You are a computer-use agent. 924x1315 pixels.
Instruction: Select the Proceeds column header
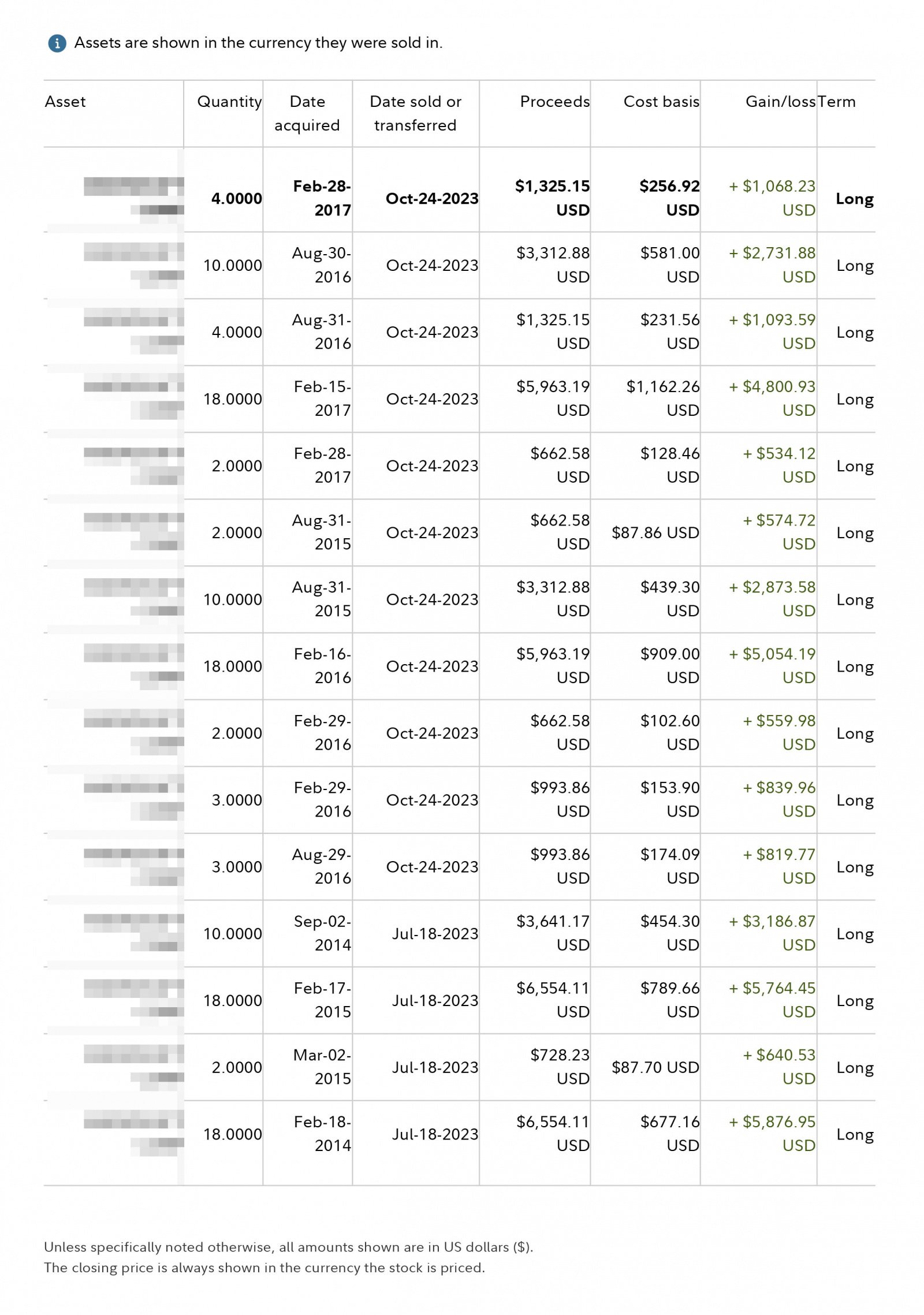tap(554, 102)
